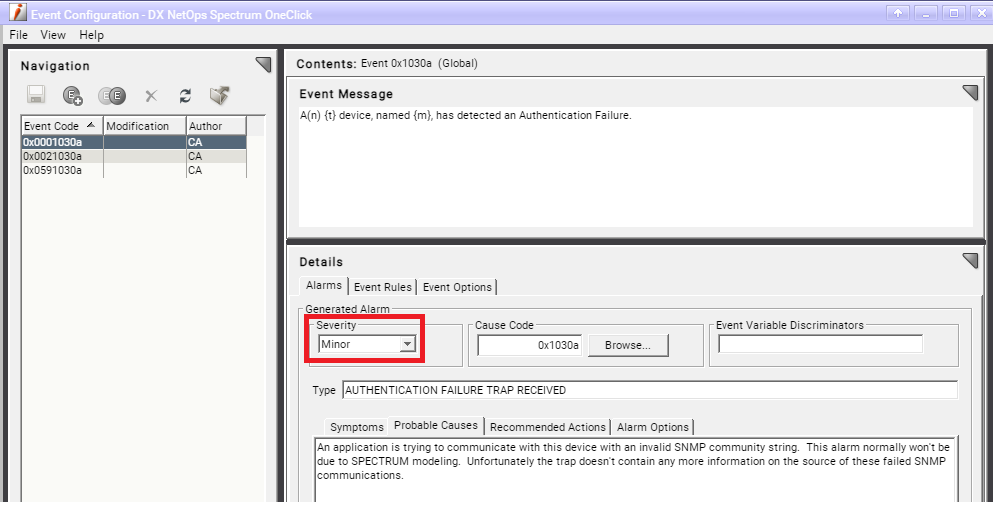This screenshot has width=999, height=506.
Task: Click the Probable Causes text area
Action: click(x=635, y=470)
